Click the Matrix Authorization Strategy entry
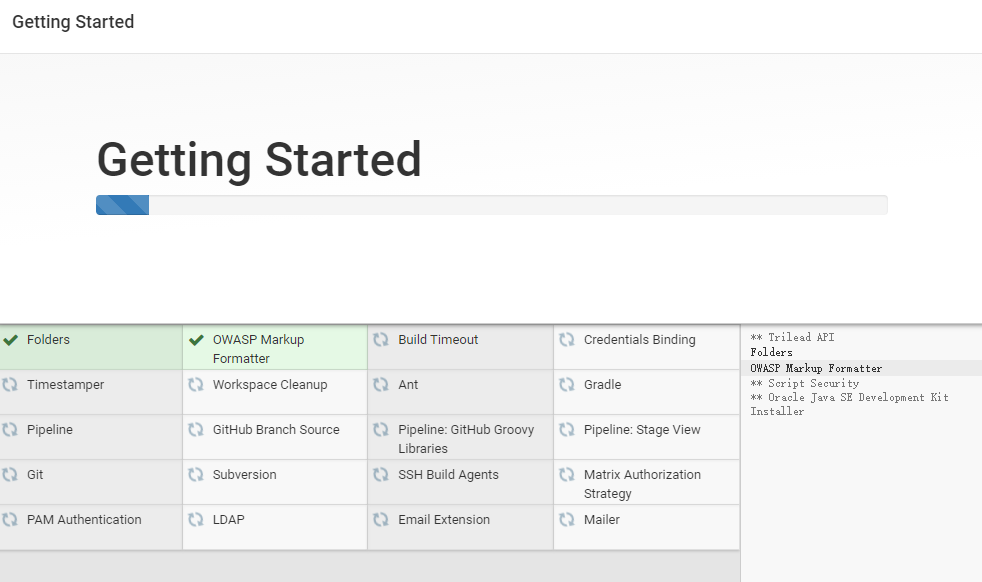Image resolution: width=982 pixels, height=582 pixels. (646, 482)
